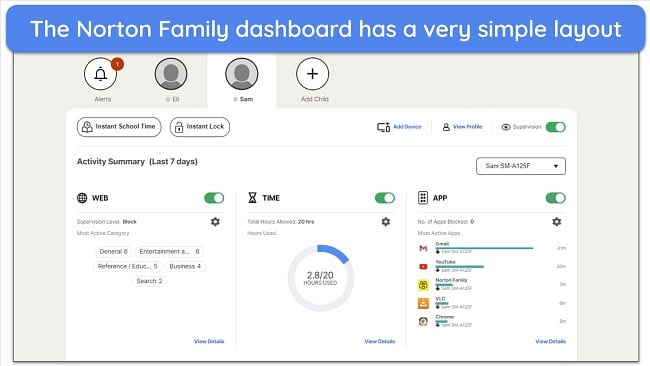
Task: Click the Norton Family app icon
Action: click(423, 285)
